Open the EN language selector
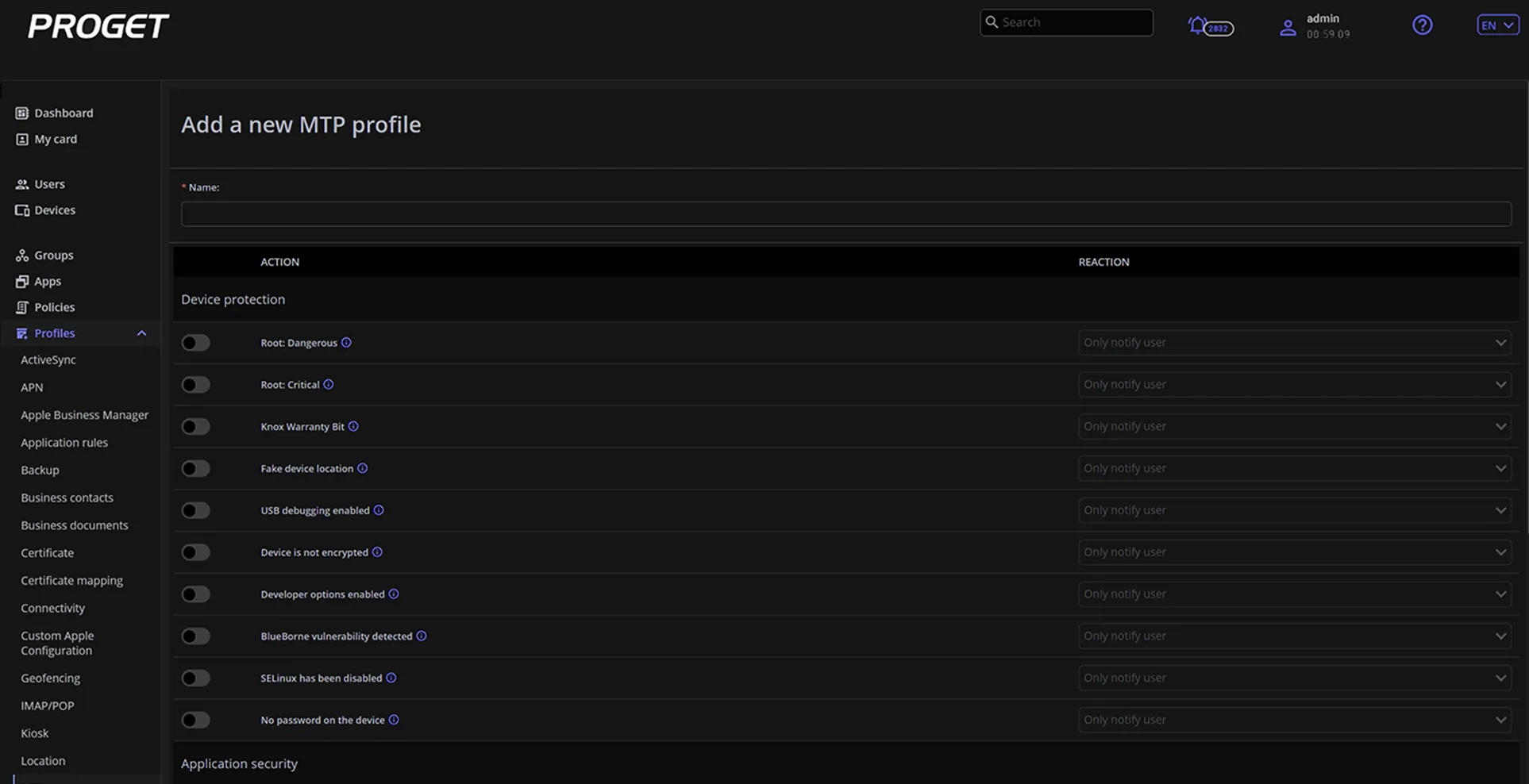This screenshot has height=784, width=1529. coord(1498,25)
